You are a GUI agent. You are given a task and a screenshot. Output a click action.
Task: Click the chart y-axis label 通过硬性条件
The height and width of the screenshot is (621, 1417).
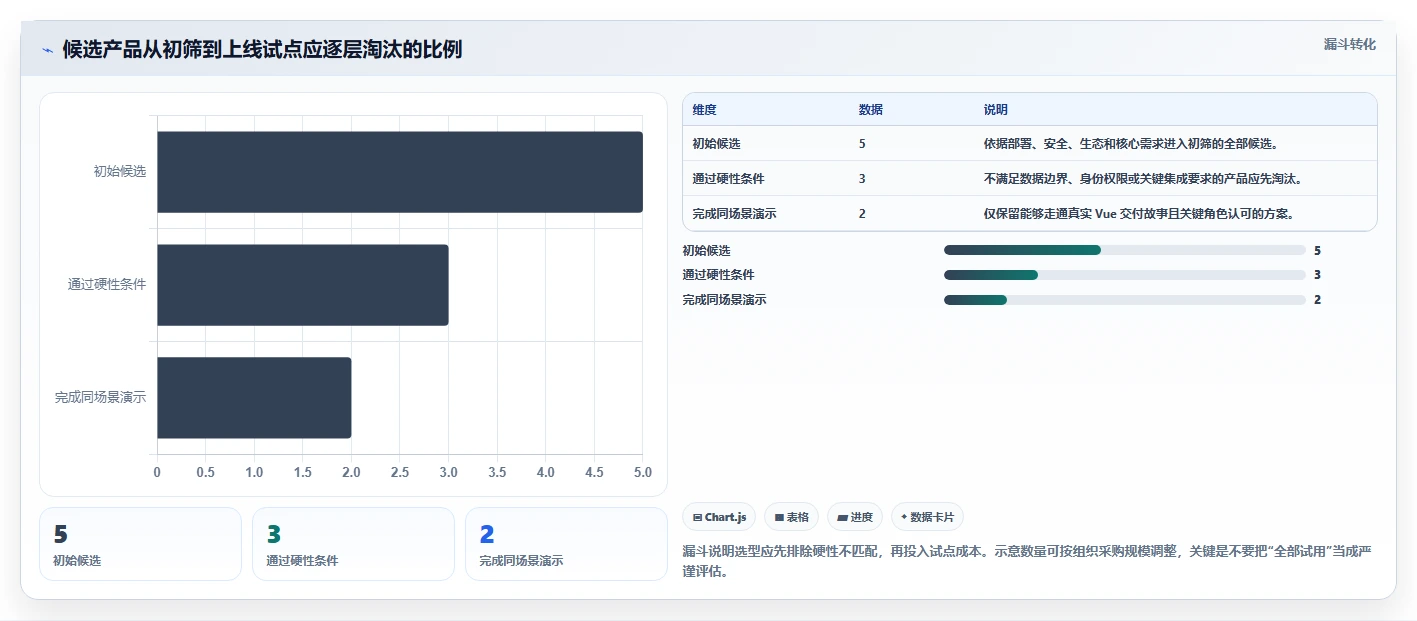point(107,285)
